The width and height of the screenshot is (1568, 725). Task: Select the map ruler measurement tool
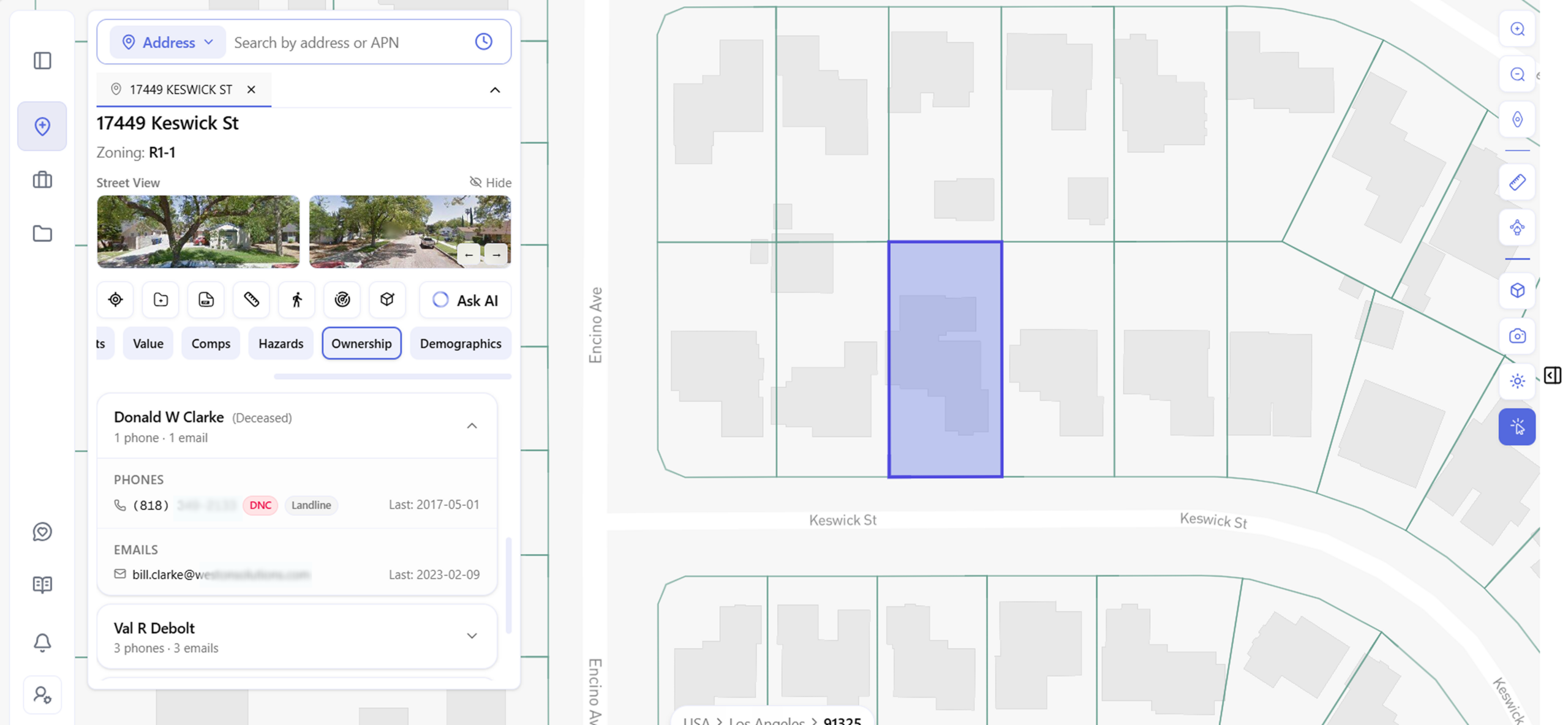pyautogui.click(x=1517, y=182)
